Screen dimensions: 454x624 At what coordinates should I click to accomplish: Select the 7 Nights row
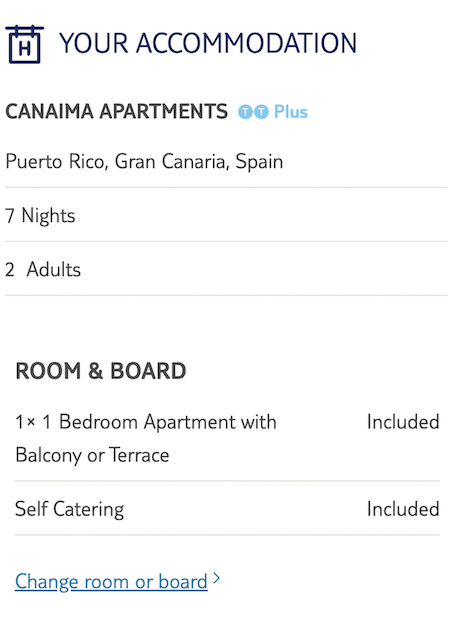226,215
